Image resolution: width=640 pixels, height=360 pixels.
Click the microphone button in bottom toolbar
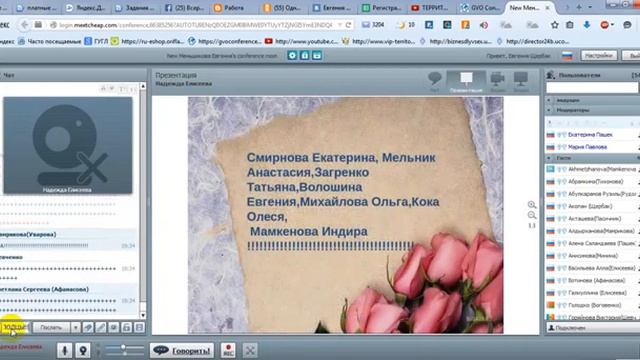click(64, 350)
